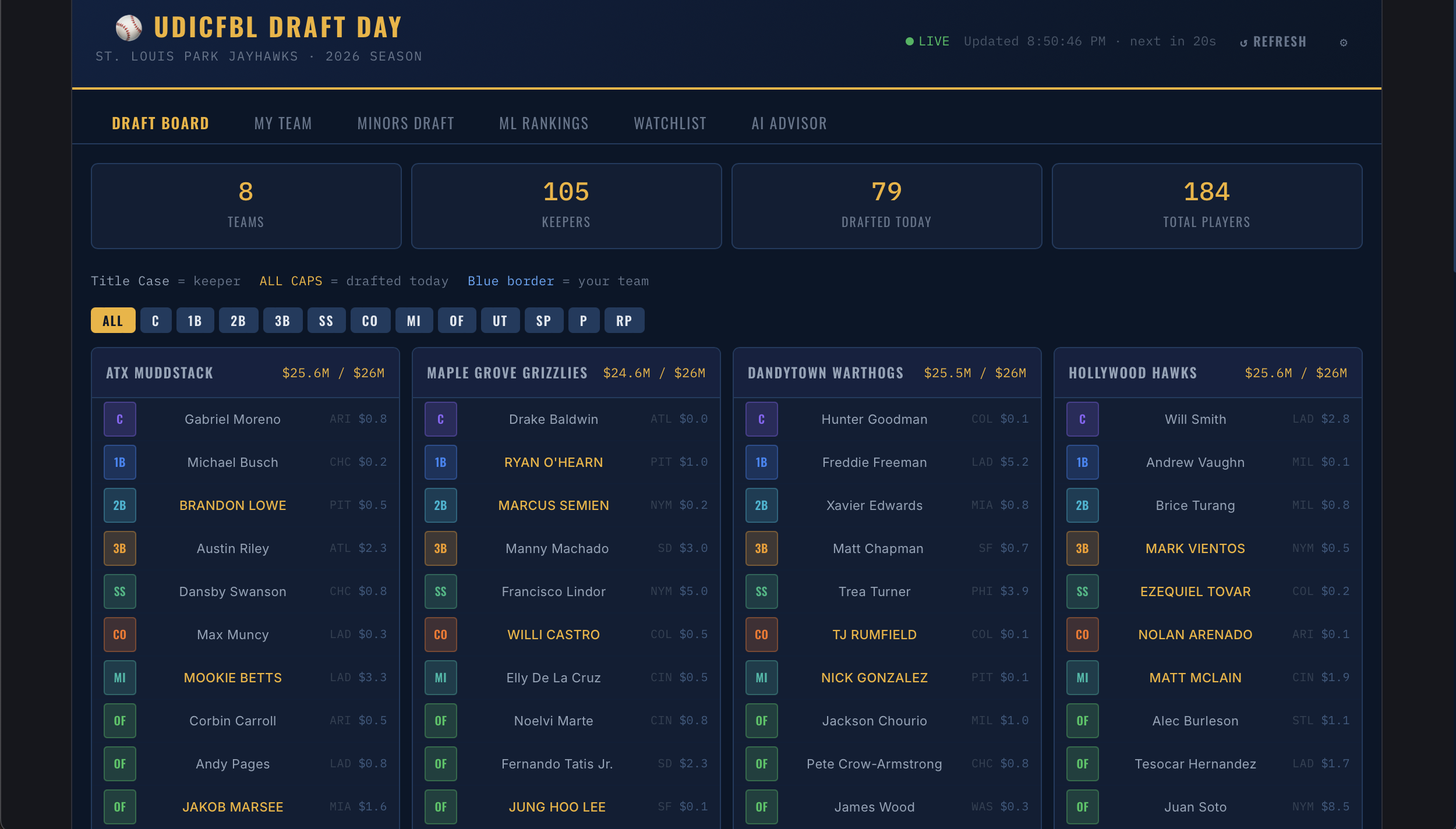
Task: Filter by the 1B position chip
Action: tap(195, 320)
